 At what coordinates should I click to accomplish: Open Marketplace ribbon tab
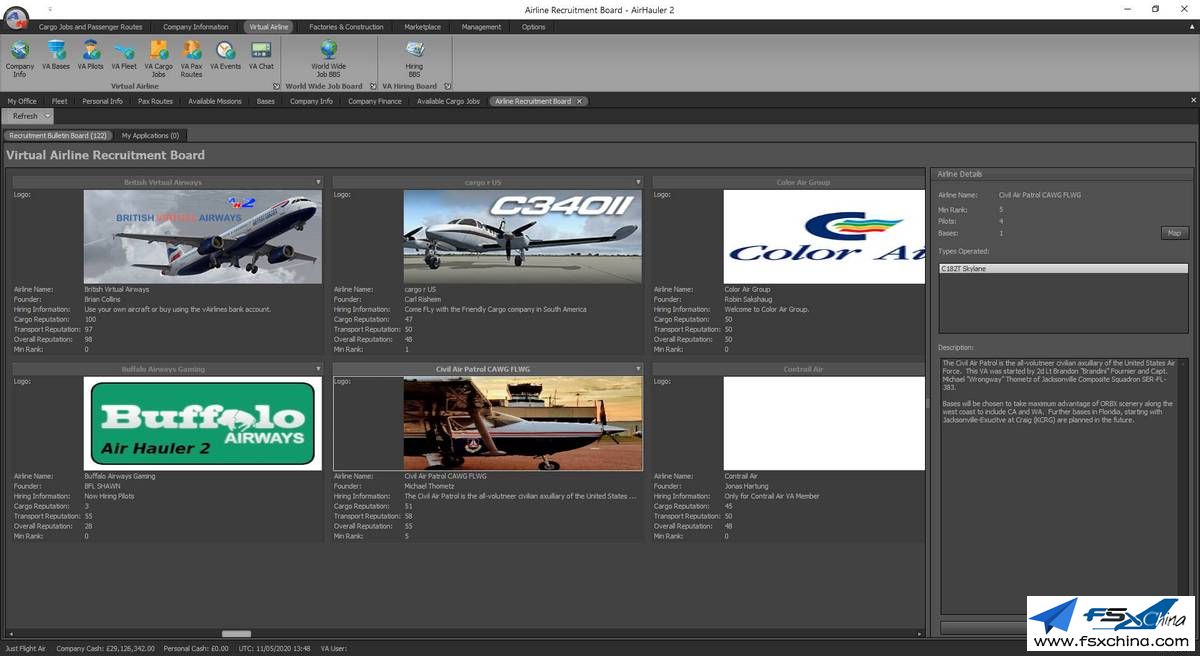coord(423,27)
